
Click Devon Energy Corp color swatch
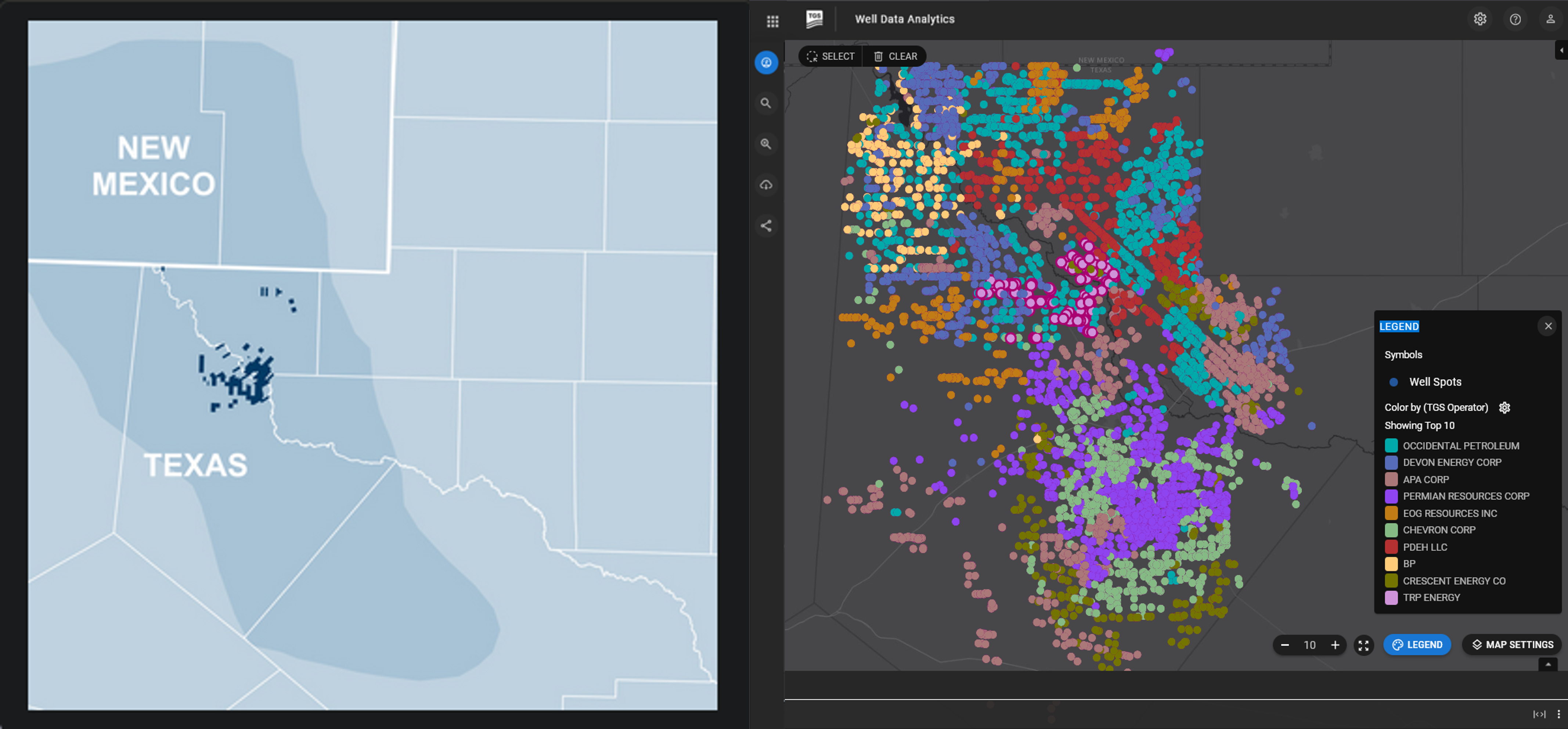[1391, 463]
